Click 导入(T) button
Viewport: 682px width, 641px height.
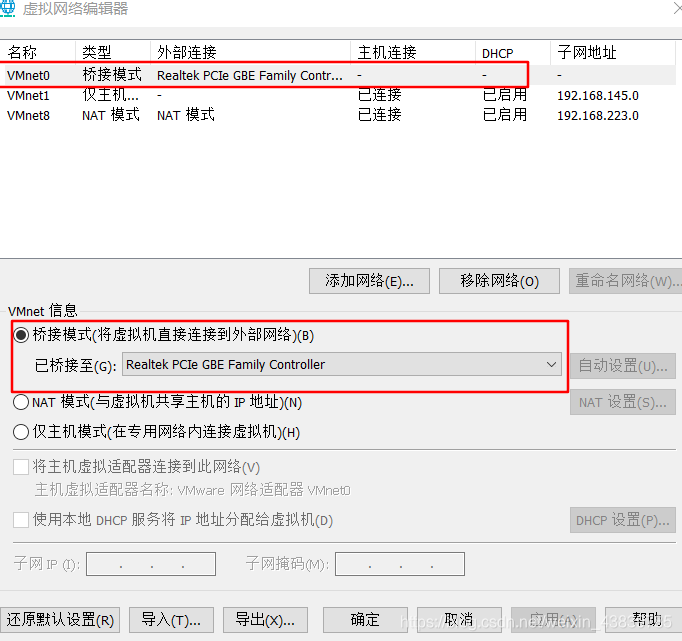(x=171, y=620)
